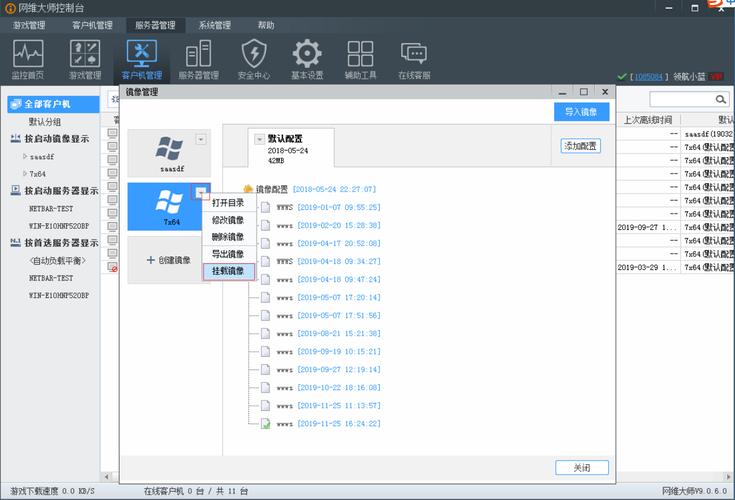The image size is (735, 500).
Task: Choose 挂载镜像 from context menu
Action: click(x=229, y=271)
